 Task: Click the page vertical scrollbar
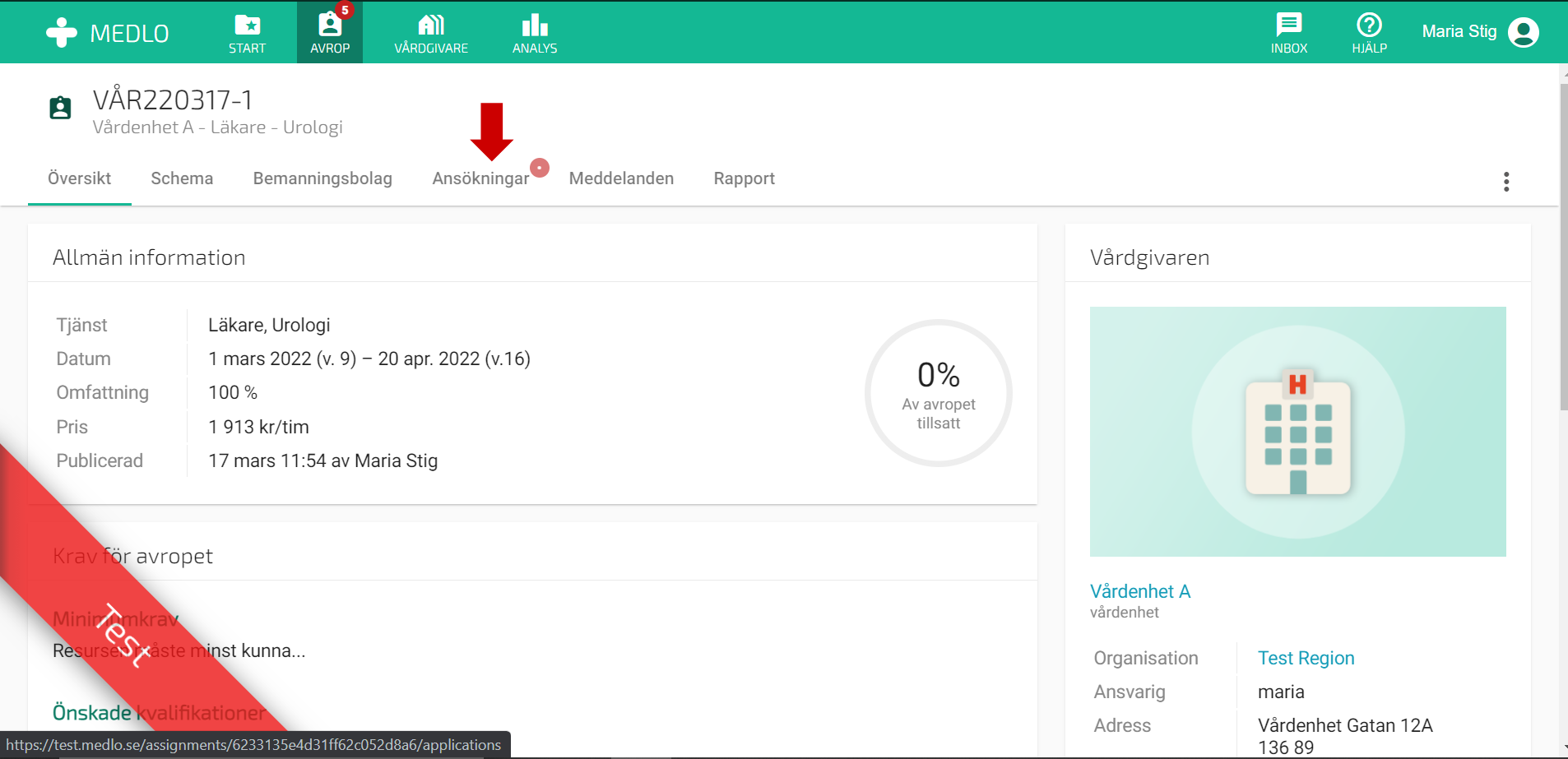pos(1563,247)
